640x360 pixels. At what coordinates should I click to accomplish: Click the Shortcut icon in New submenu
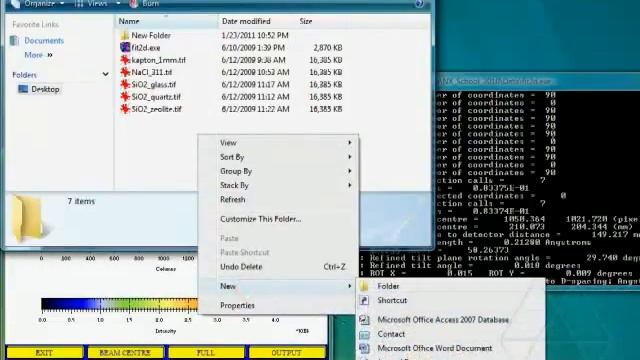coord(364,300)
